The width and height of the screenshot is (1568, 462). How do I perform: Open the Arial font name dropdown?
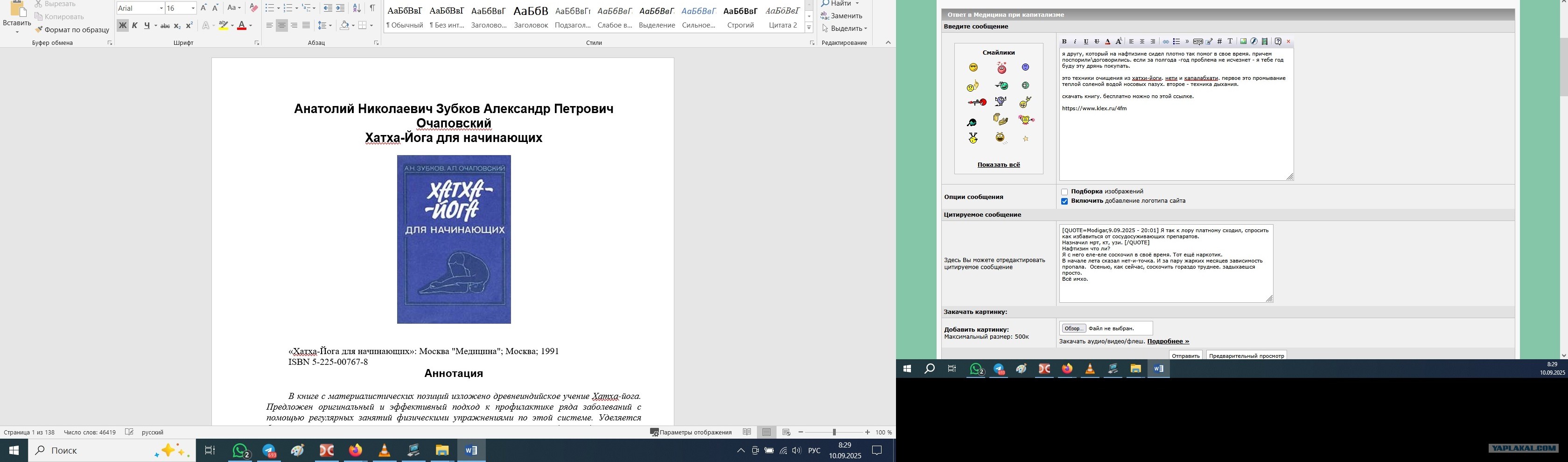[161, 8]
